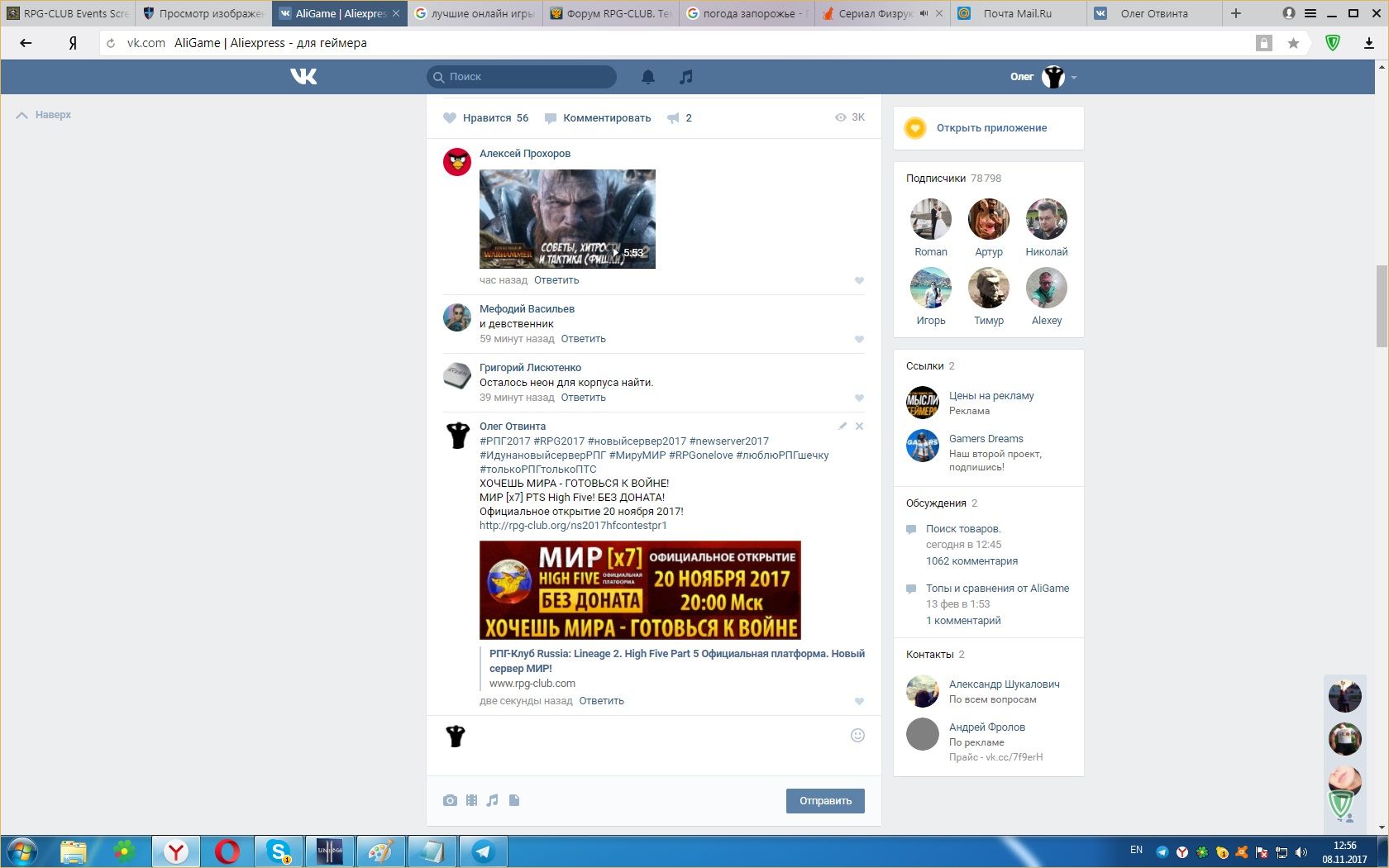Open Windows Start menu orb

(22, 851)
